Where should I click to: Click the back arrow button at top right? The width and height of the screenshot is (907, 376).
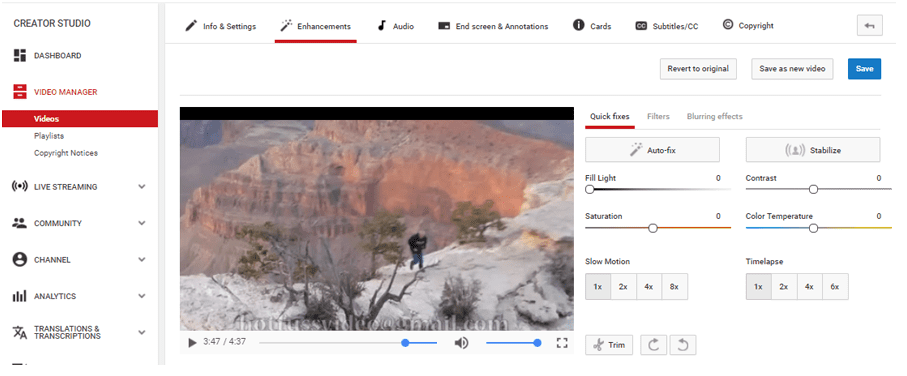869,25
